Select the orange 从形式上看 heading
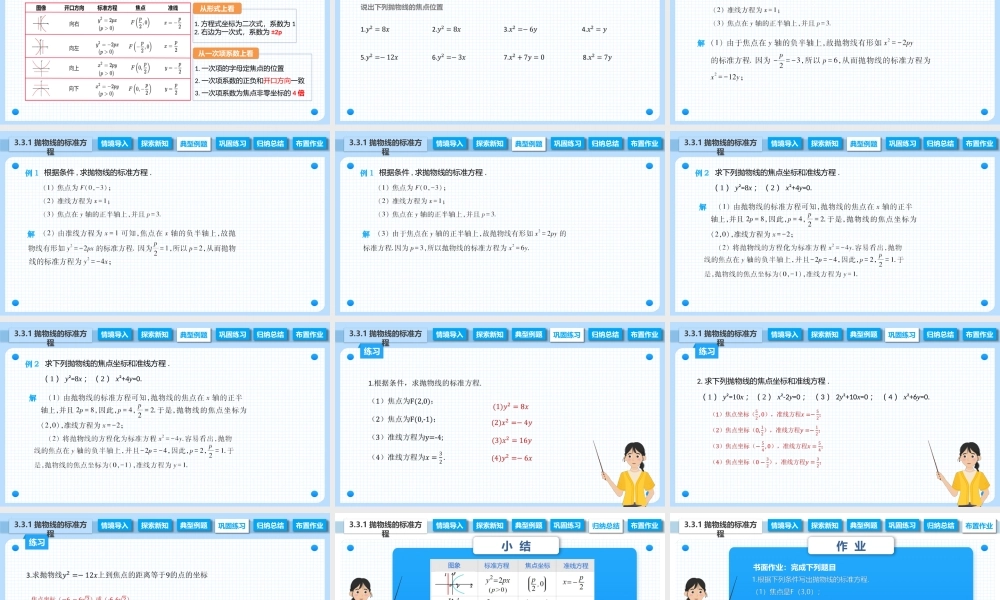The image size is (1000, 600). (217, 9)
